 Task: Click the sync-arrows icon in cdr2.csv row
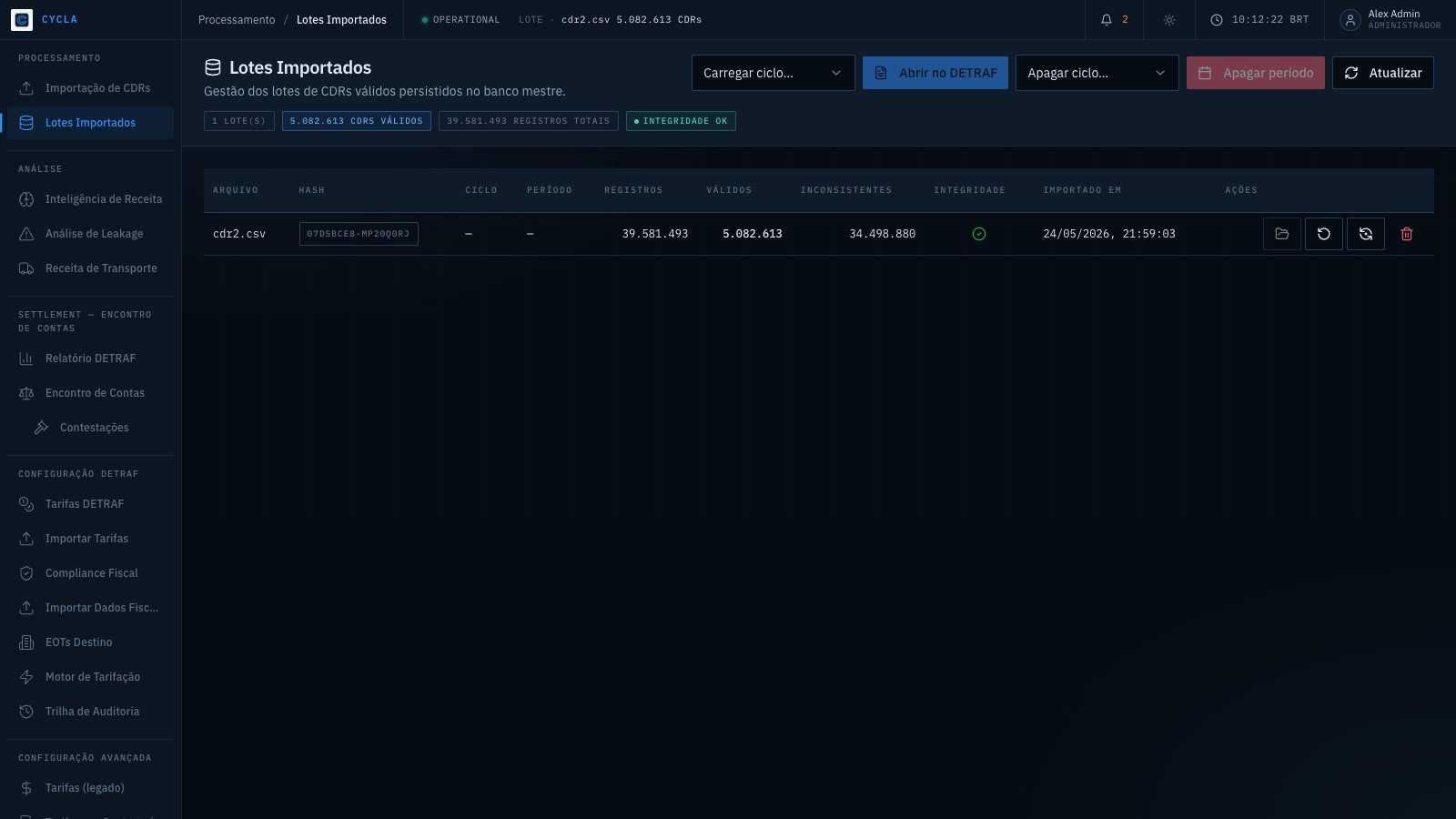1366,234
